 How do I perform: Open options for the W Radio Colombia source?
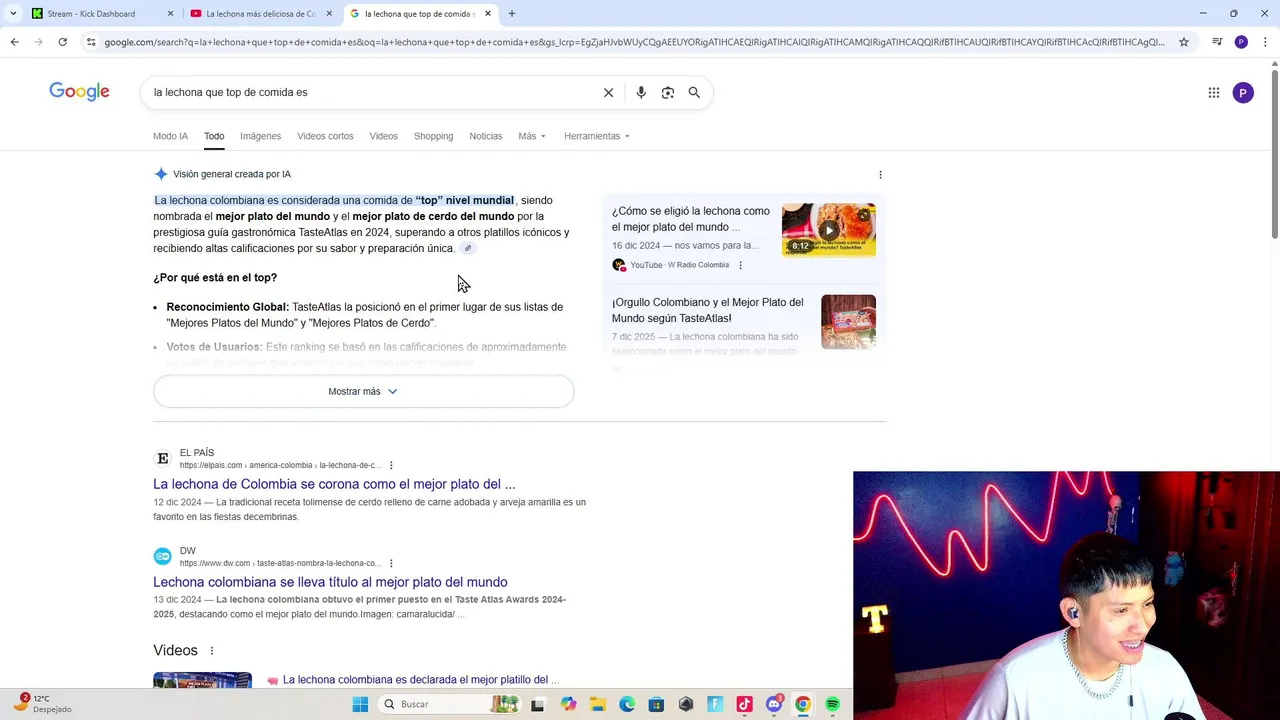pos(740,265)
